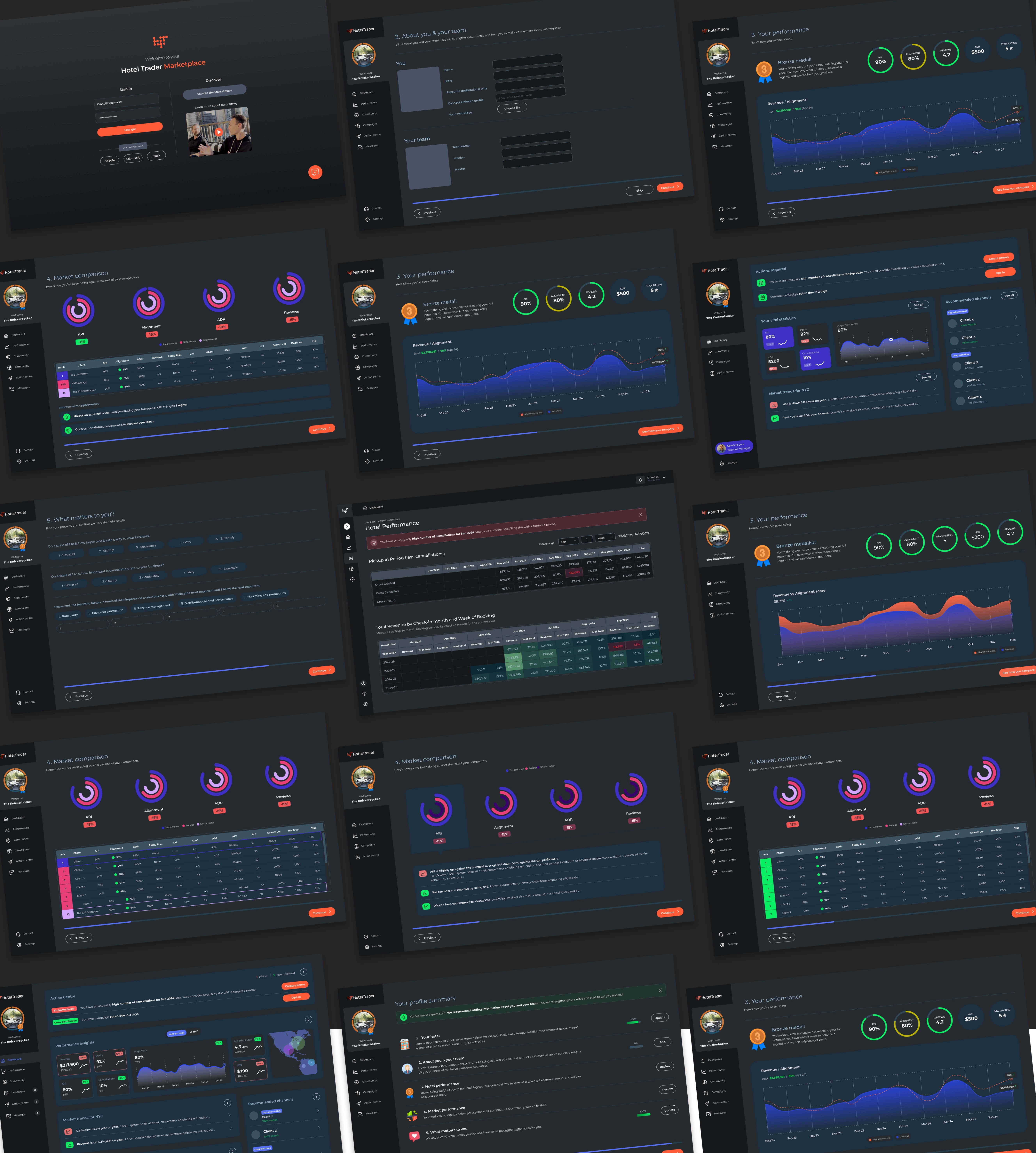Screen dimensions: 1036x1153
Task: Select '2 - Slightly' for rate parity importance
Action: click(x=107, y=551)
